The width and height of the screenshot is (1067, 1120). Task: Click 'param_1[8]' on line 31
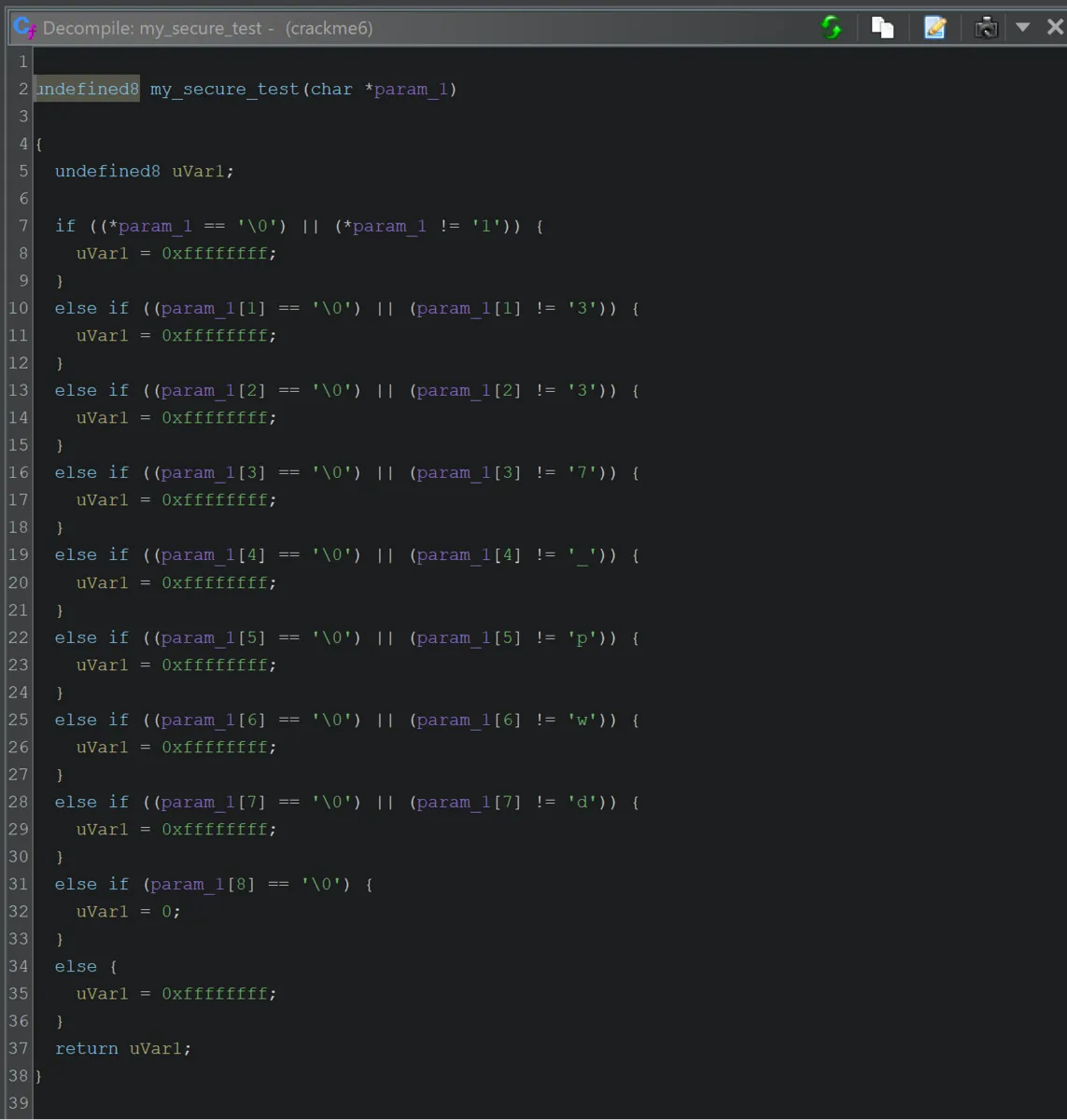click(x=203, y=884)
